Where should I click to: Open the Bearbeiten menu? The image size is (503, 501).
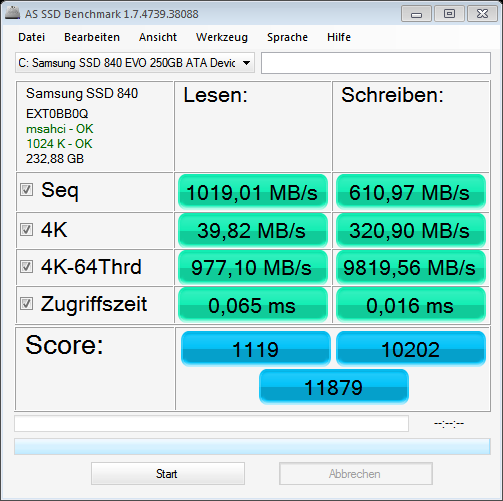(x=92, y=37)
